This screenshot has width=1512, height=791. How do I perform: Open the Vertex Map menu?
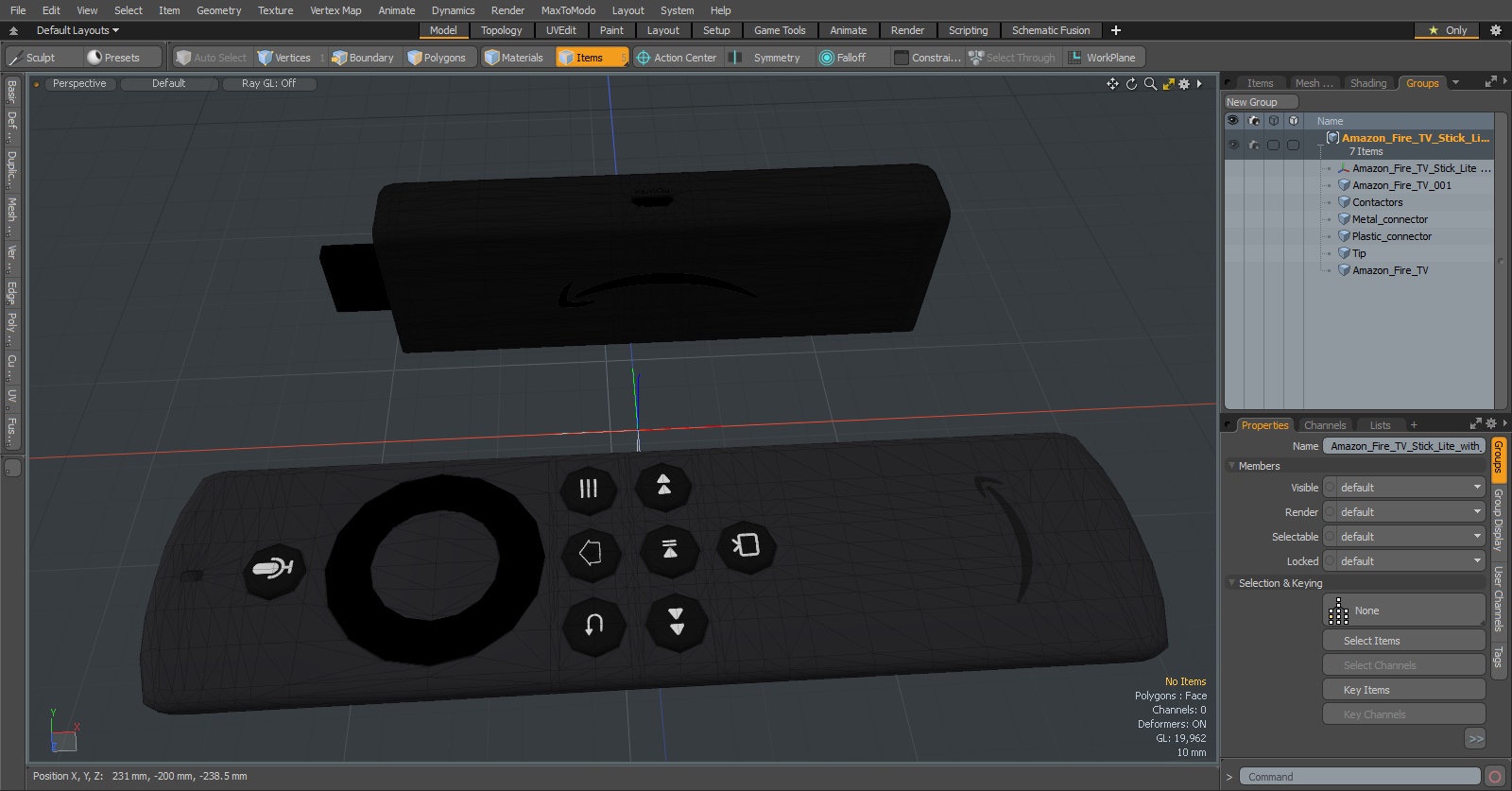click(335, 10)
